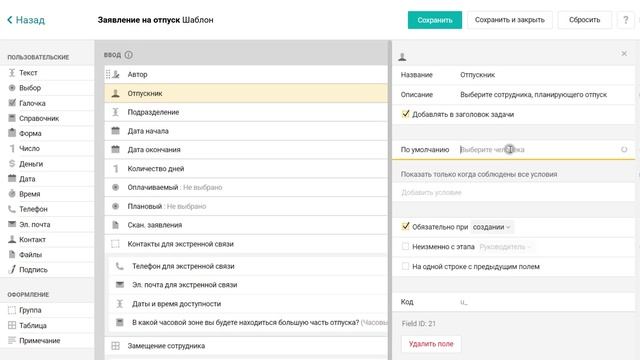
Task: Close the field properties panel
Action: 624,53
